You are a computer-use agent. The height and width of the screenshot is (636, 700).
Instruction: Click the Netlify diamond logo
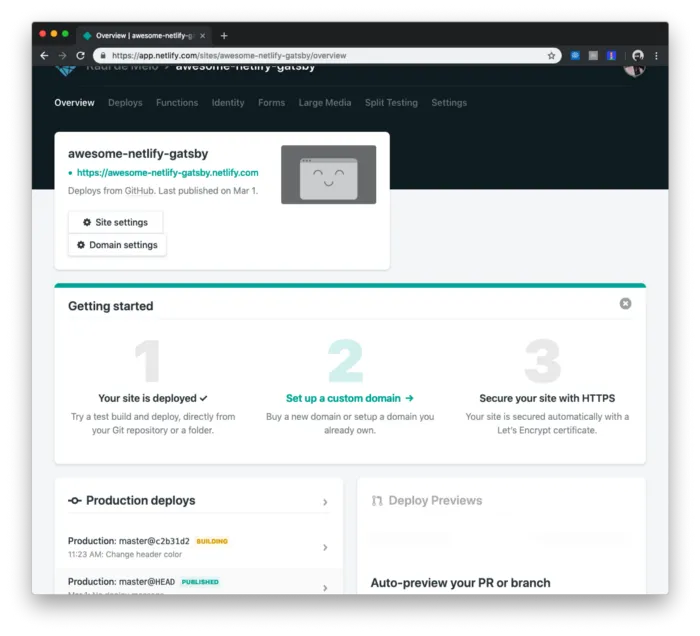(x=66, y=71)
